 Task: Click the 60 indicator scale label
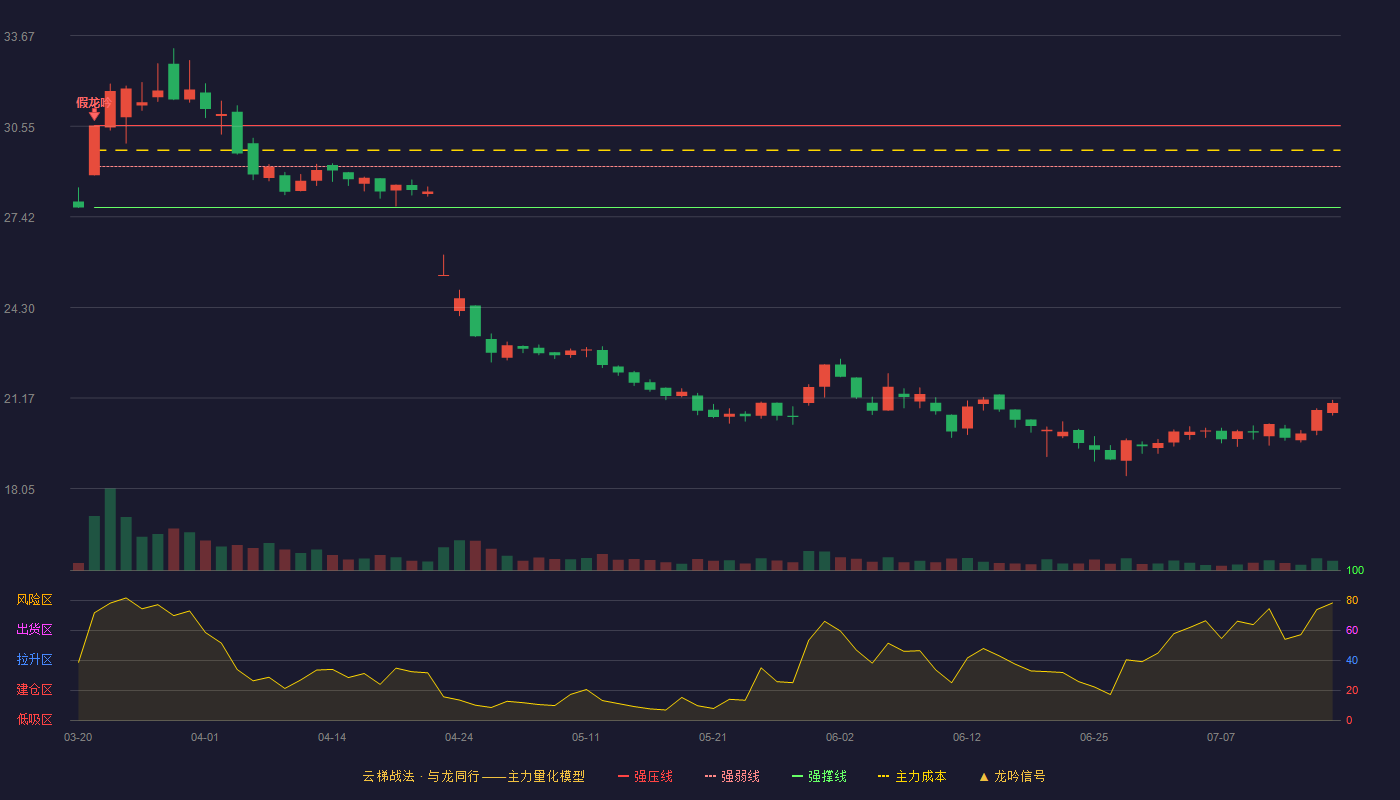tap(1352, 630)
